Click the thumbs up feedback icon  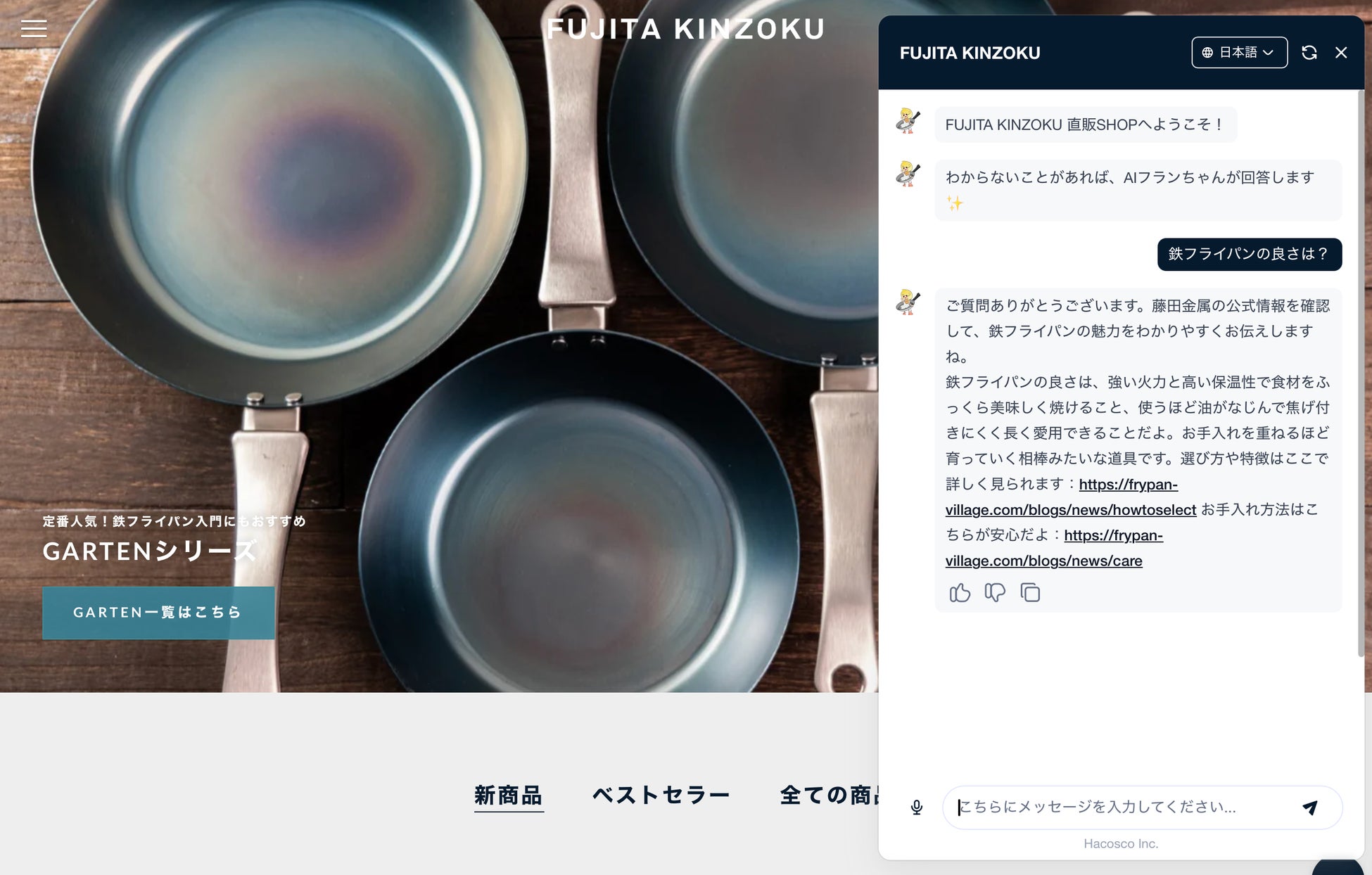click(x=960, y=593)
